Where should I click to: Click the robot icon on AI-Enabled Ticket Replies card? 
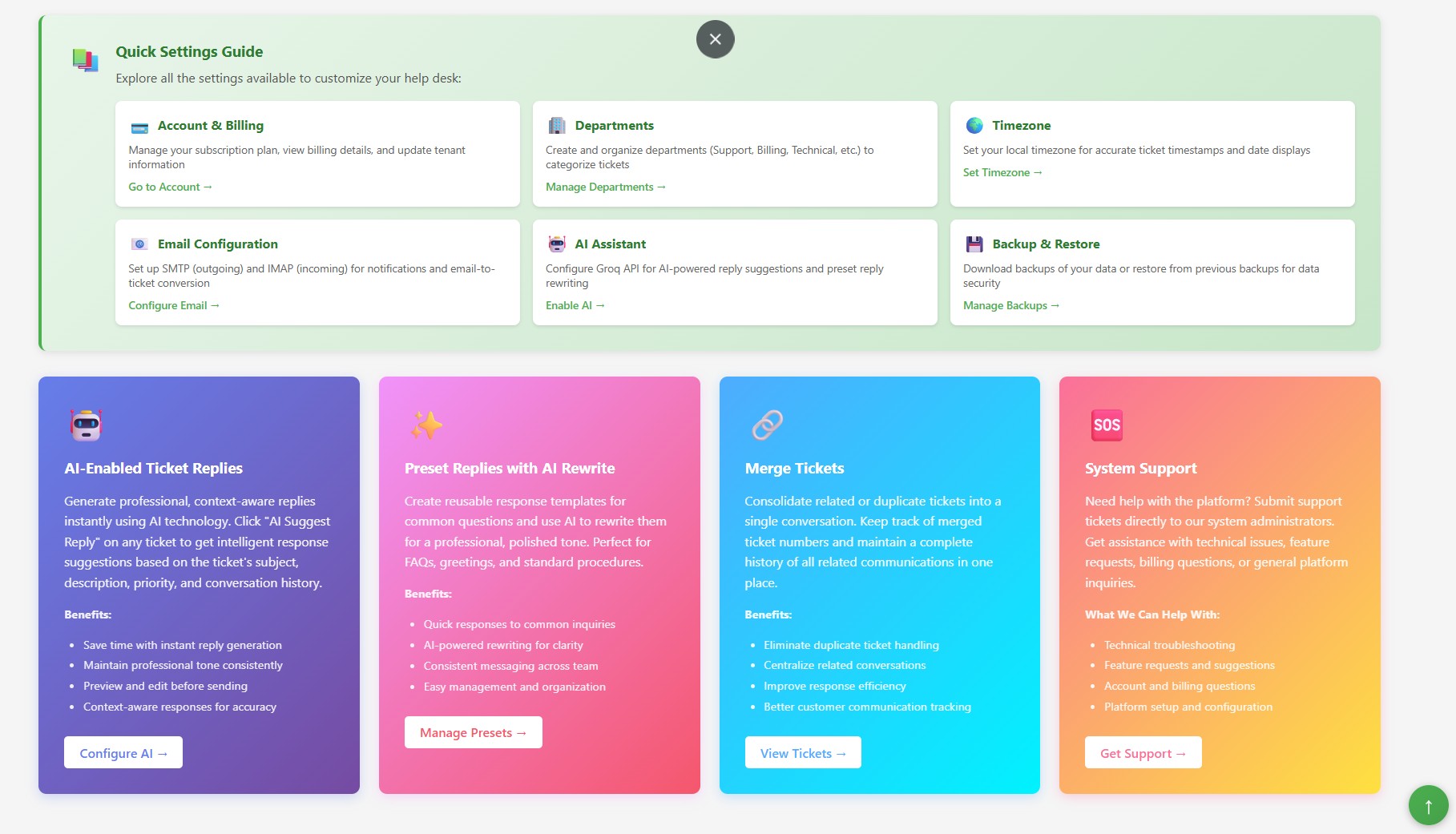tap(86, 425)
